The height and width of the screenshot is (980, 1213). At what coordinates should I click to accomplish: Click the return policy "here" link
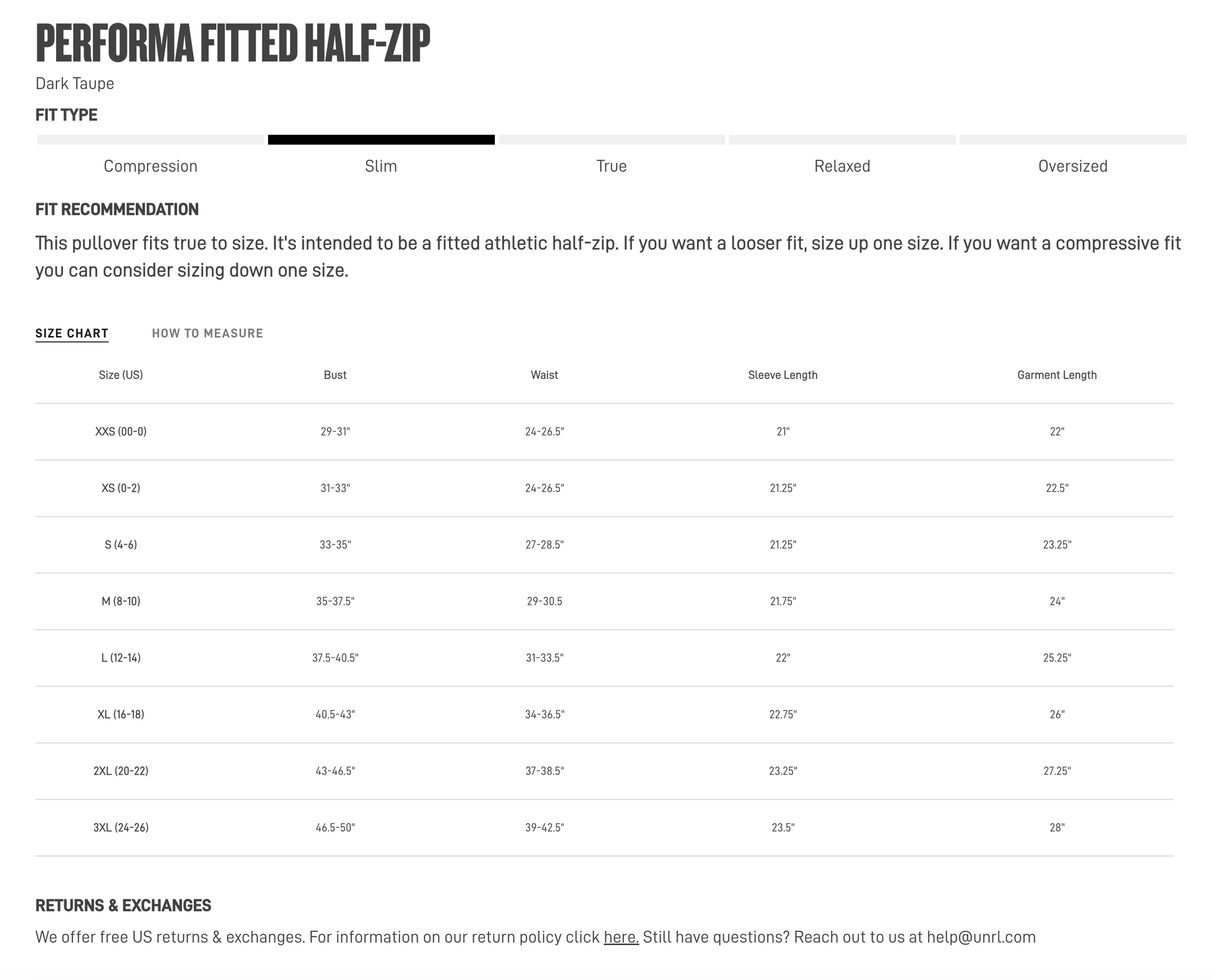pos(621,937)
